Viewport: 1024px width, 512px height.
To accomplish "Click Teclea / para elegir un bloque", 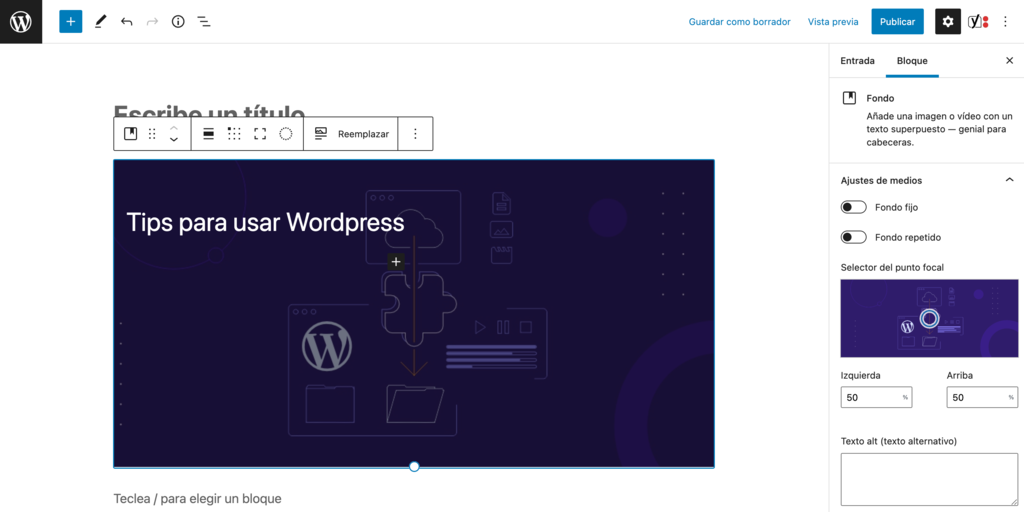I will 197,499.
